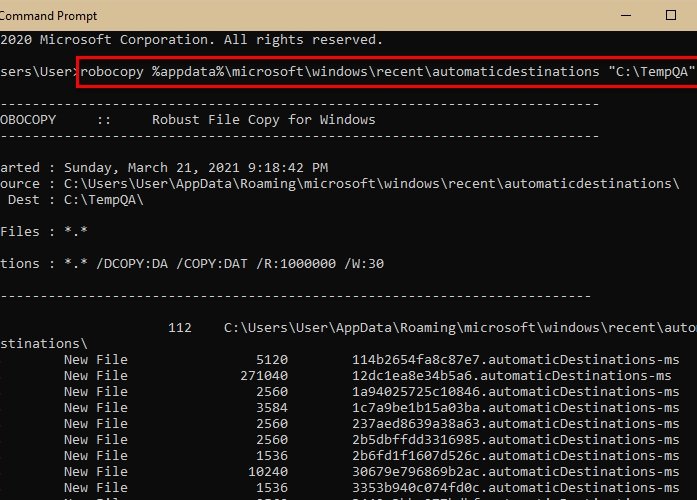Viewport: 697px width, 500px height.
Task: Click the "C:\TempQA" argument in the command
Action: (651, 72)
